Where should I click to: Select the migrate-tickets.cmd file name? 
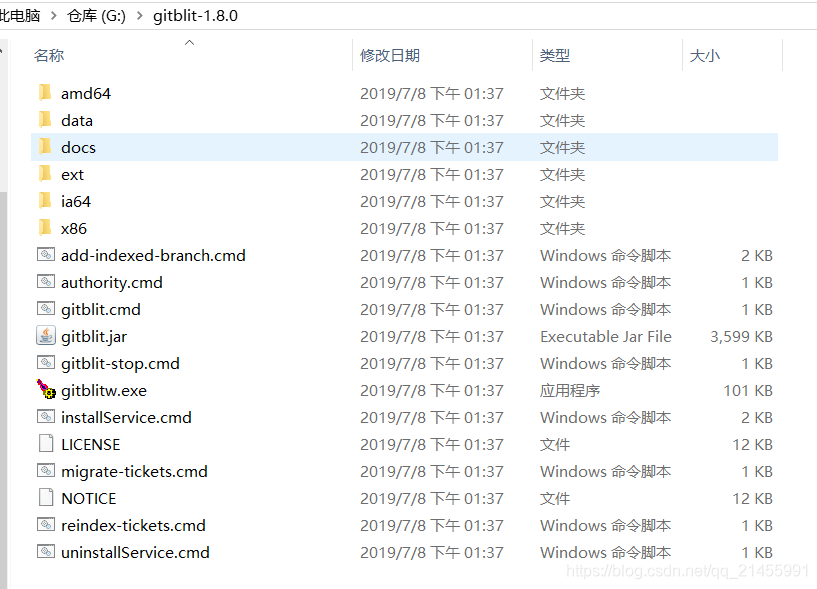(134, 472)
